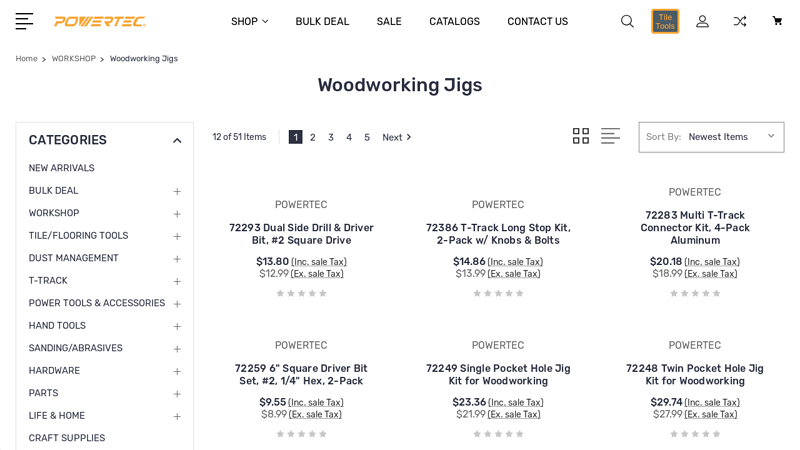This screenshot has height=450, width=800.
Task: Go to Home breadcrumb
Action: 27,59
